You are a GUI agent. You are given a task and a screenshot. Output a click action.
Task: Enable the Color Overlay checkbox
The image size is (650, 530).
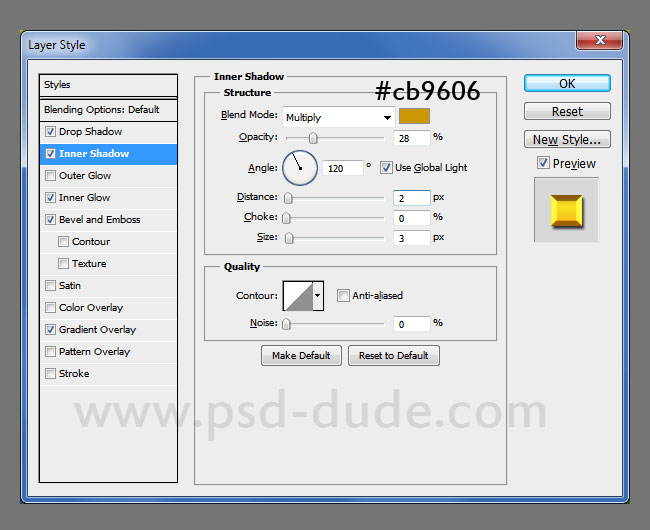50,307
